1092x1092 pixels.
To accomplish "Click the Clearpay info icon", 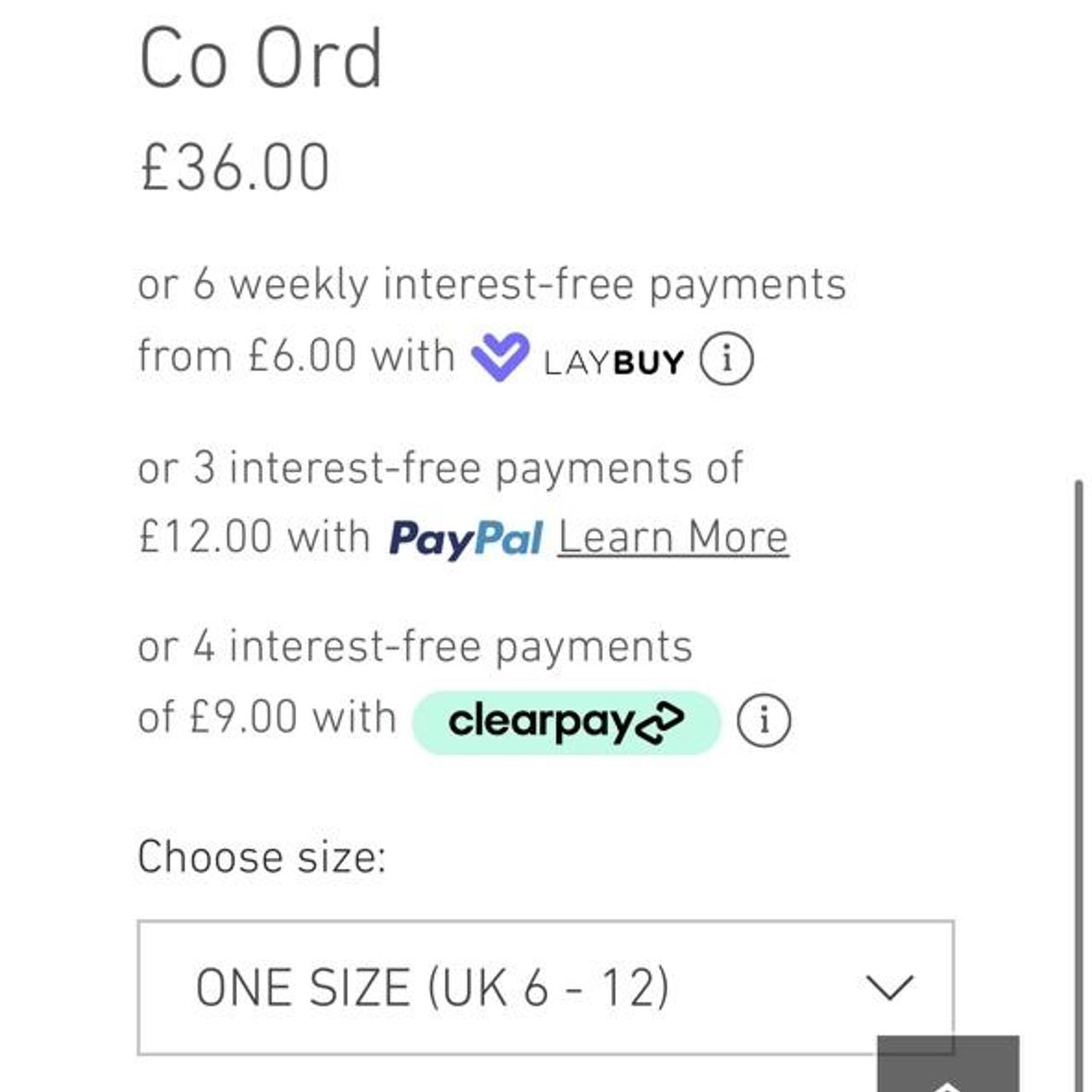I will [764, 721].
